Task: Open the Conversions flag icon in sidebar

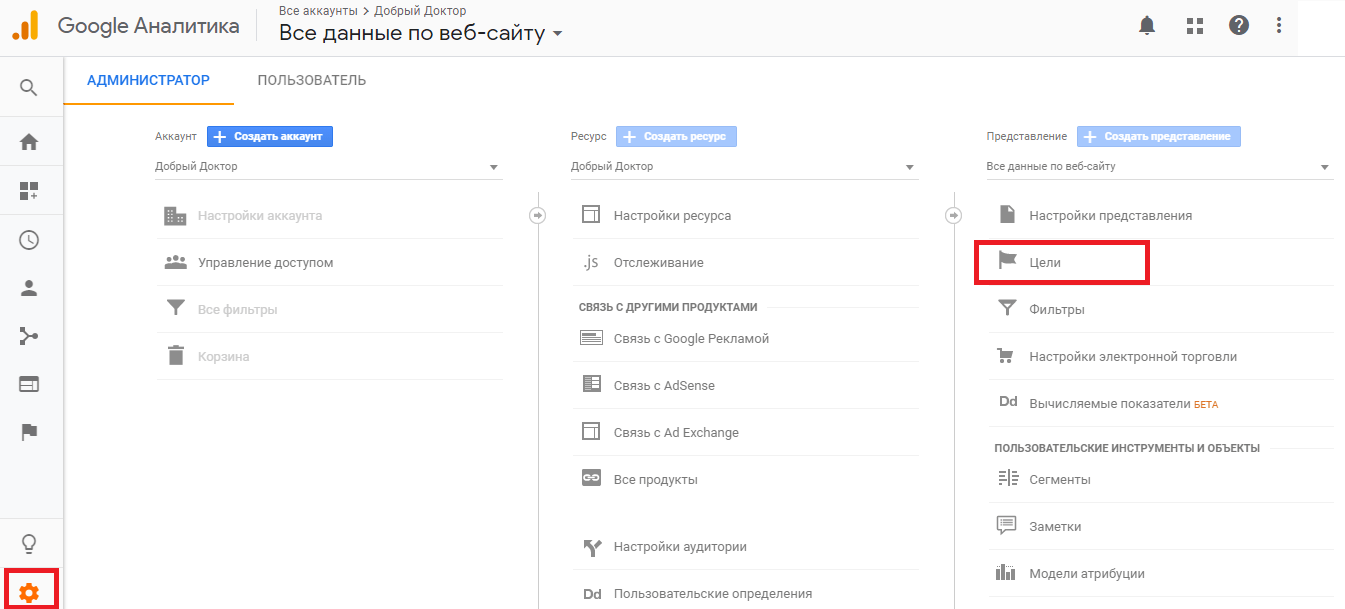Action: pos(29,432)
